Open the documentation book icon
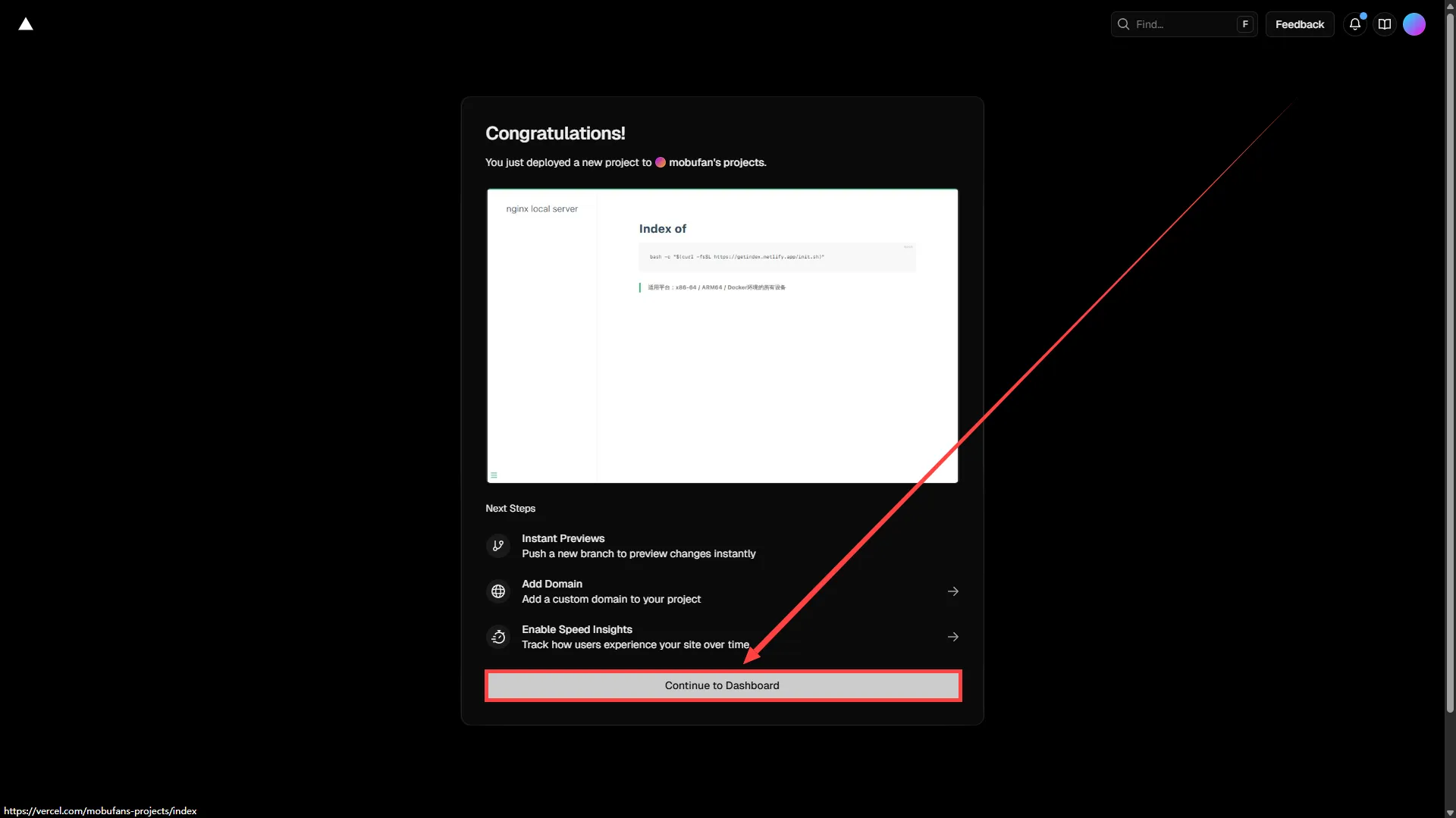 (x=1384, y=24)
